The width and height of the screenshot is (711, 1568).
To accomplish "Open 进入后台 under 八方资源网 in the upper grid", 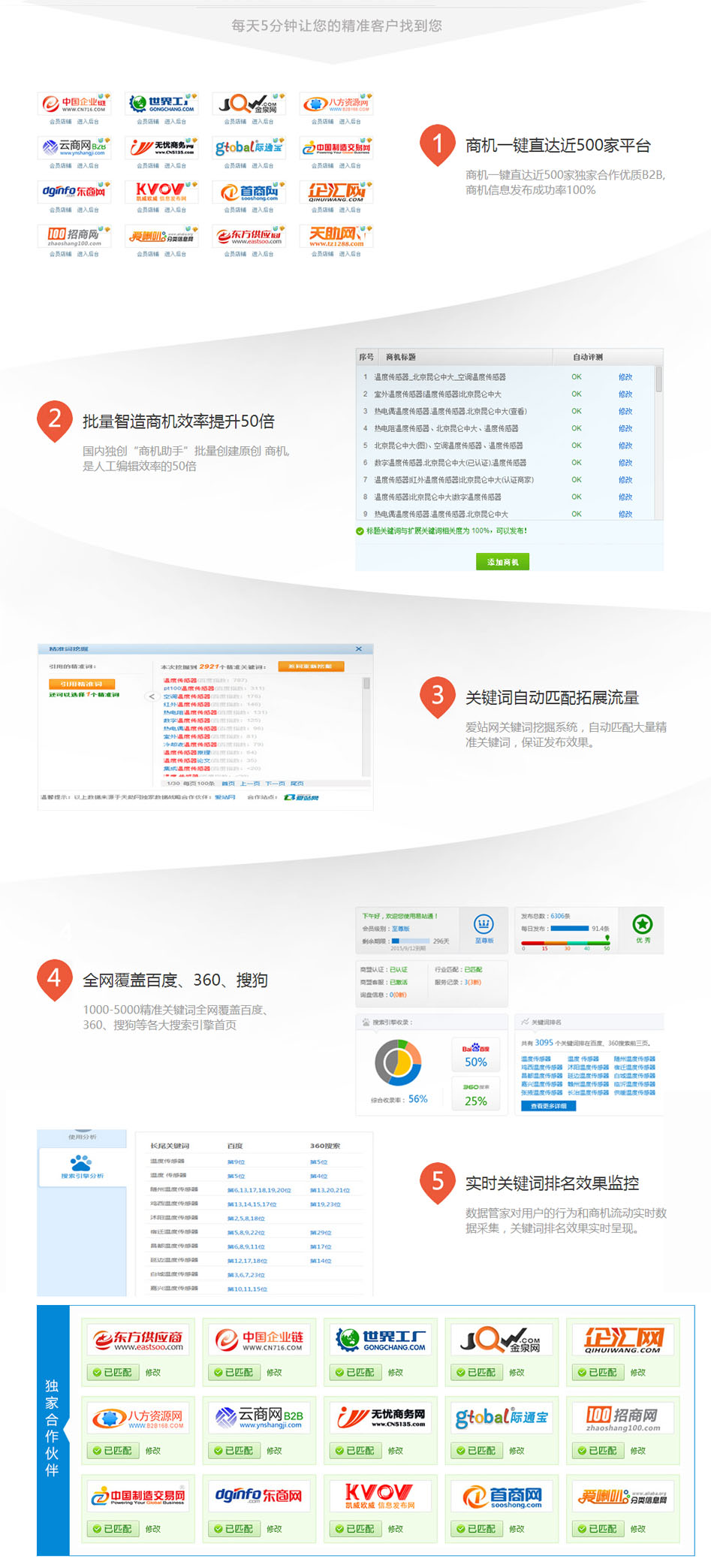I will (350, 122).
